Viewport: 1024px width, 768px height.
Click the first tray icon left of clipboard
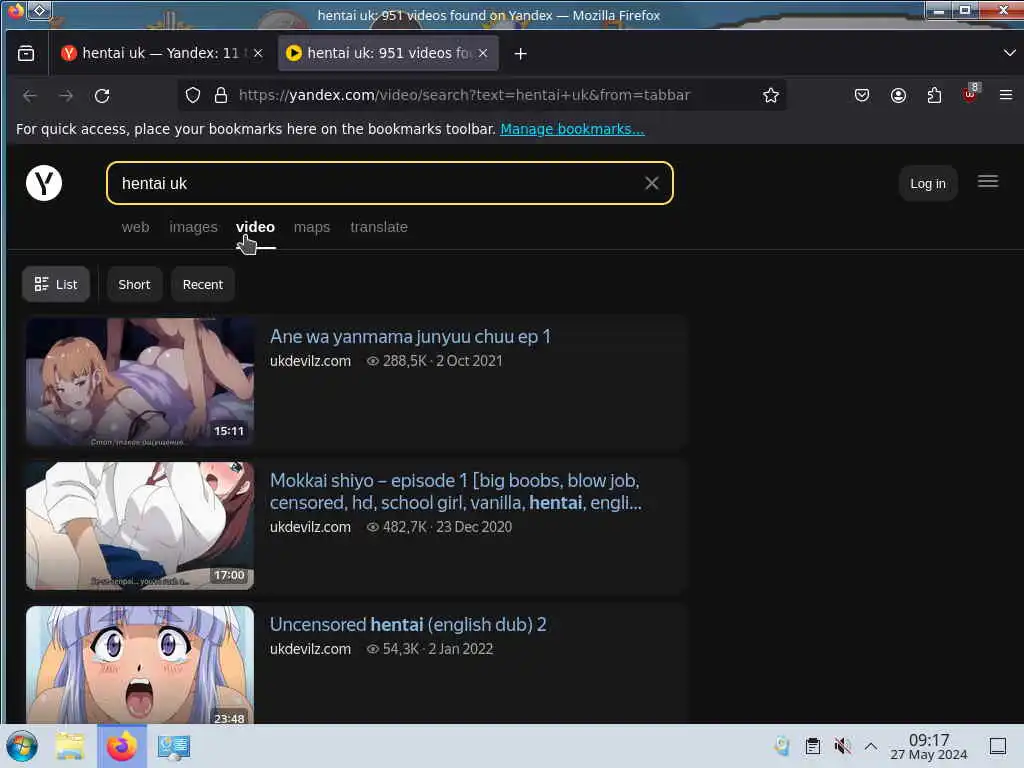782,746
